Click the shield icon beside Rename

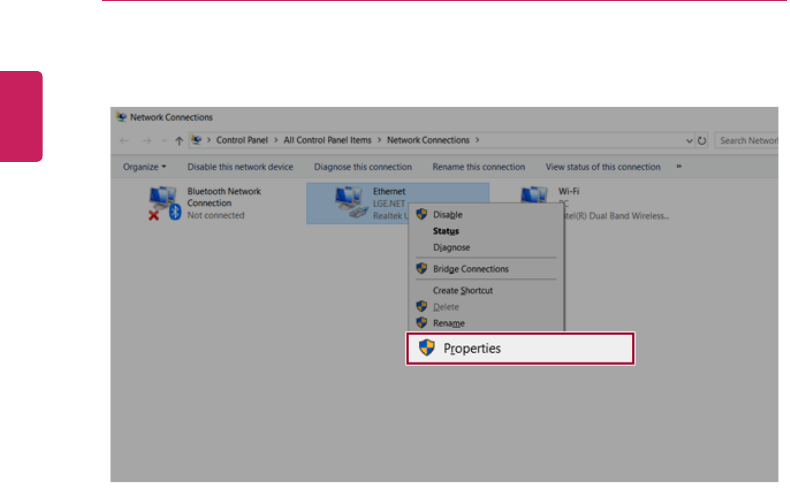tap(422, 323)
